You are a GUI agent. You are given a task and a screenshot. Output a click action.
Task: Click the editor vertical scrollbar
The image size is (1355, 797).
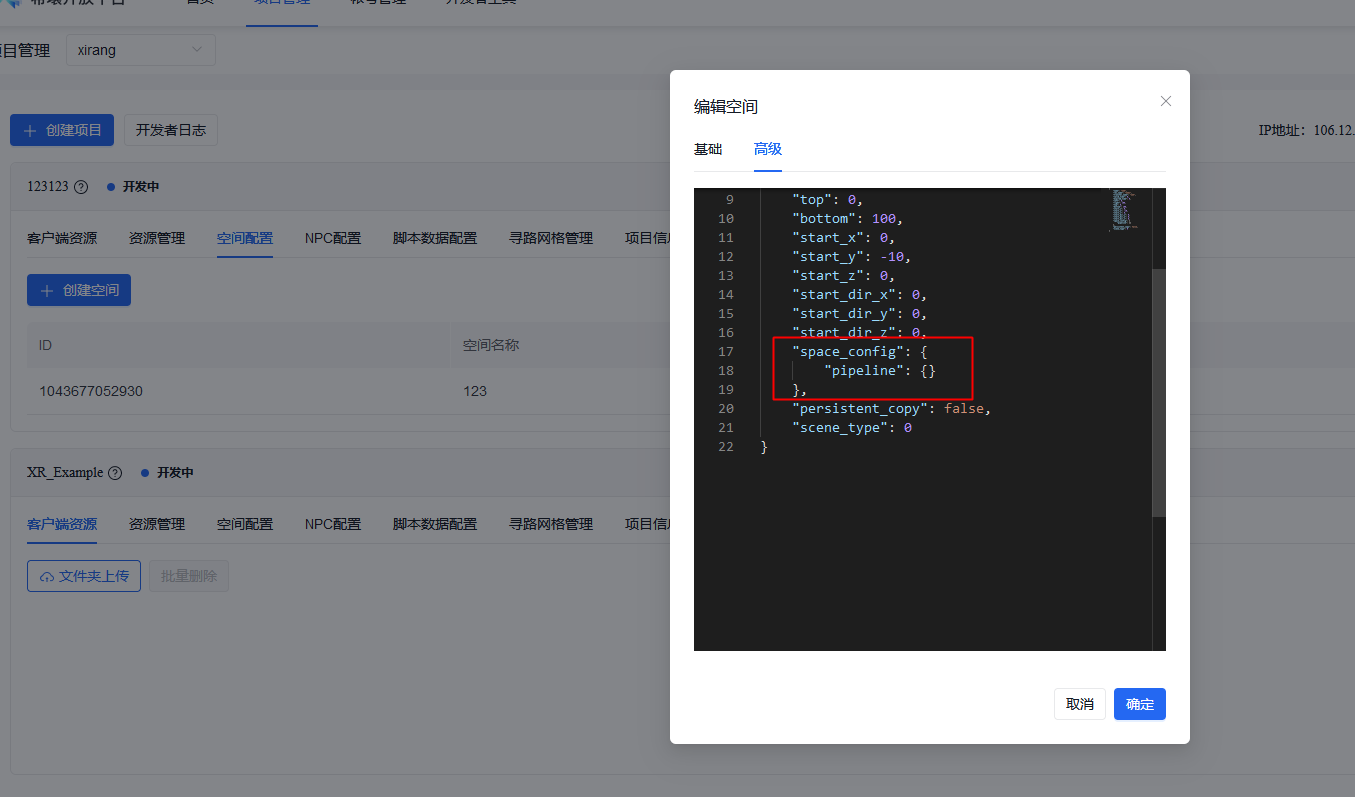[x=1159, y=391]
